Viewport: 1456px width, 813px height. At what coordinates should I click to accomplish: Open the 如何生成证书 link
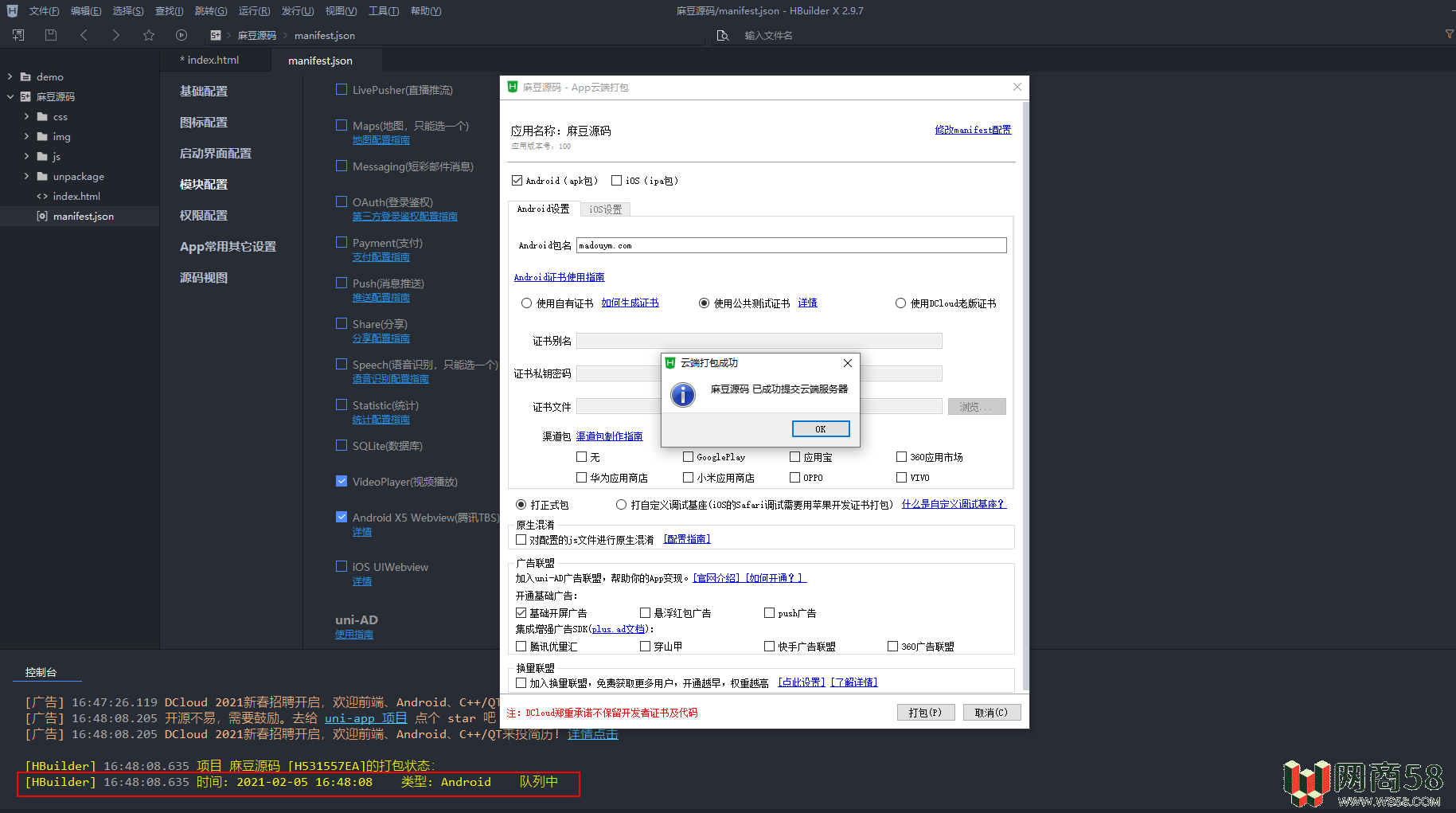click(630, 303)
